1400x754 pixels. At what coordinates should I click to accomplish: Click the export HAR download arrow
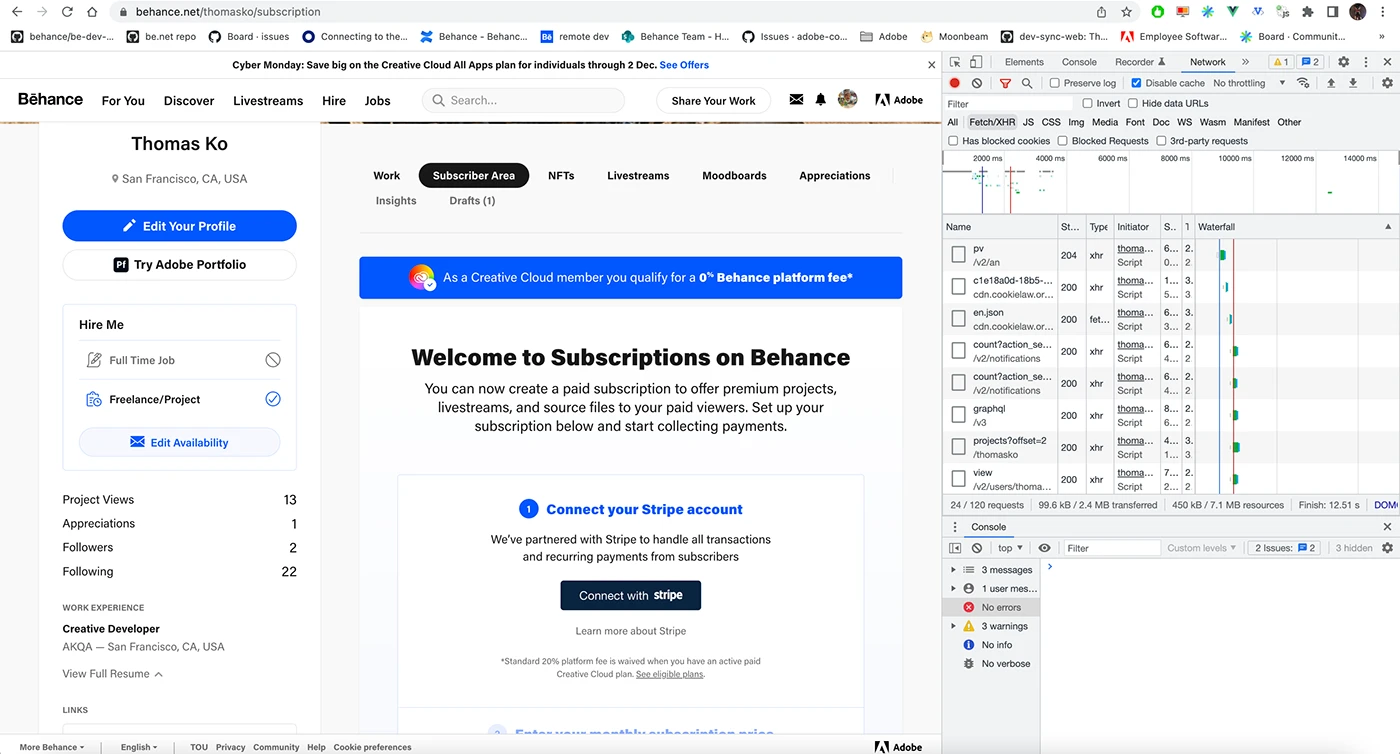coord(1353,83)
